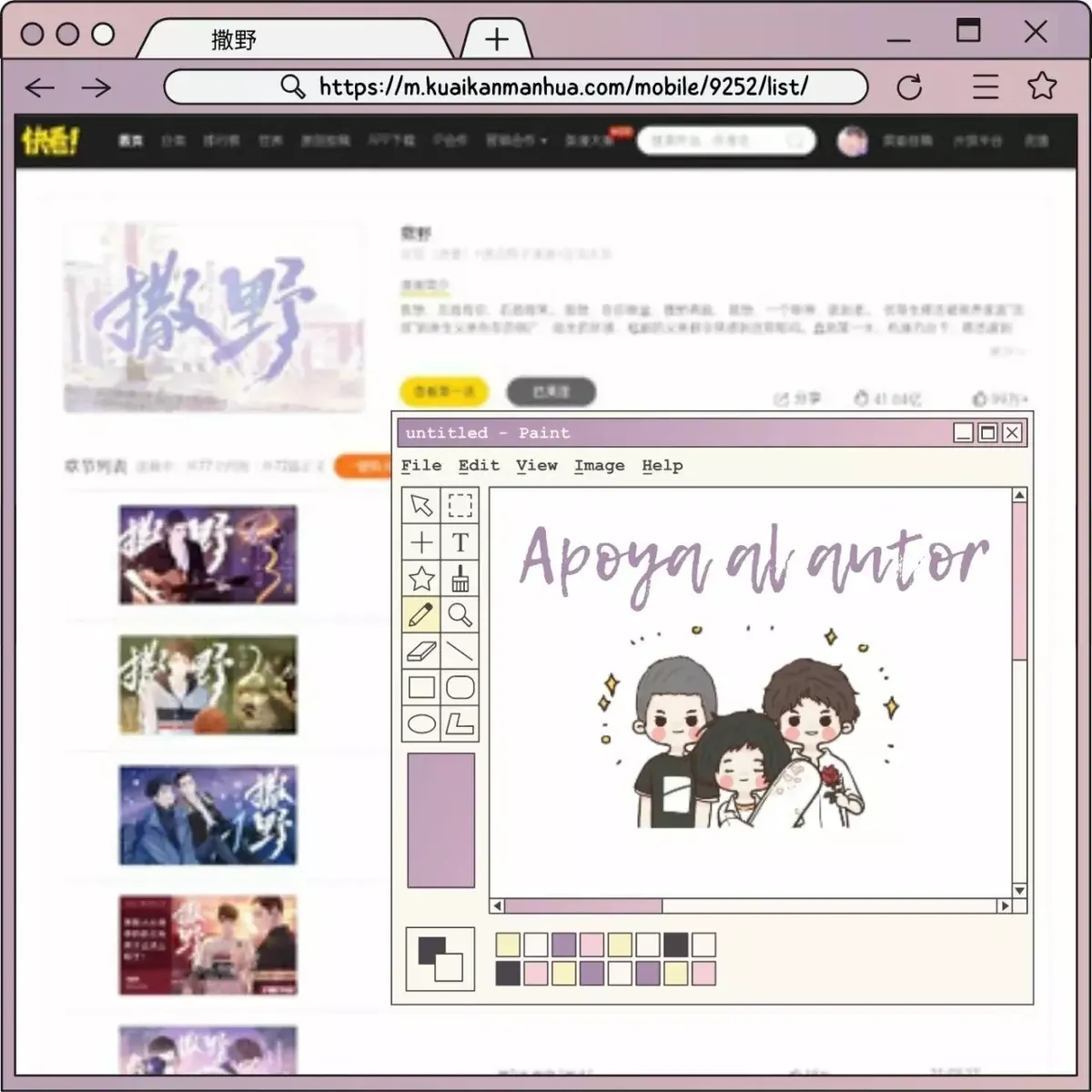Viewport: 1092px width, 1092px height.
Task: Select the highlighted pencil tool
Action: [421, 615]
